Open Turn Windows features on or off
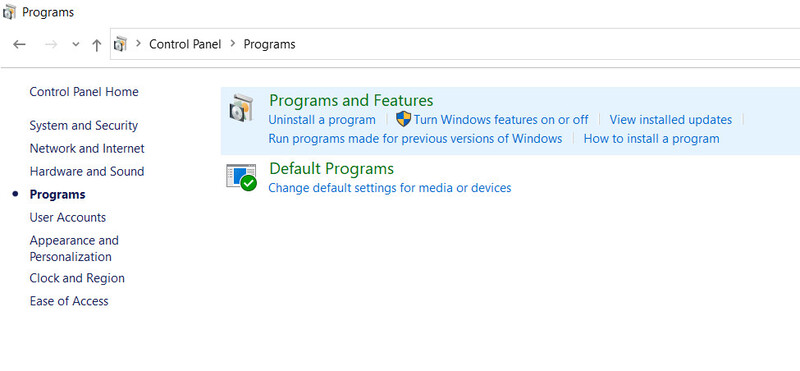The height and width of the screenshot is (371, 800). click(x=501, y=120)
